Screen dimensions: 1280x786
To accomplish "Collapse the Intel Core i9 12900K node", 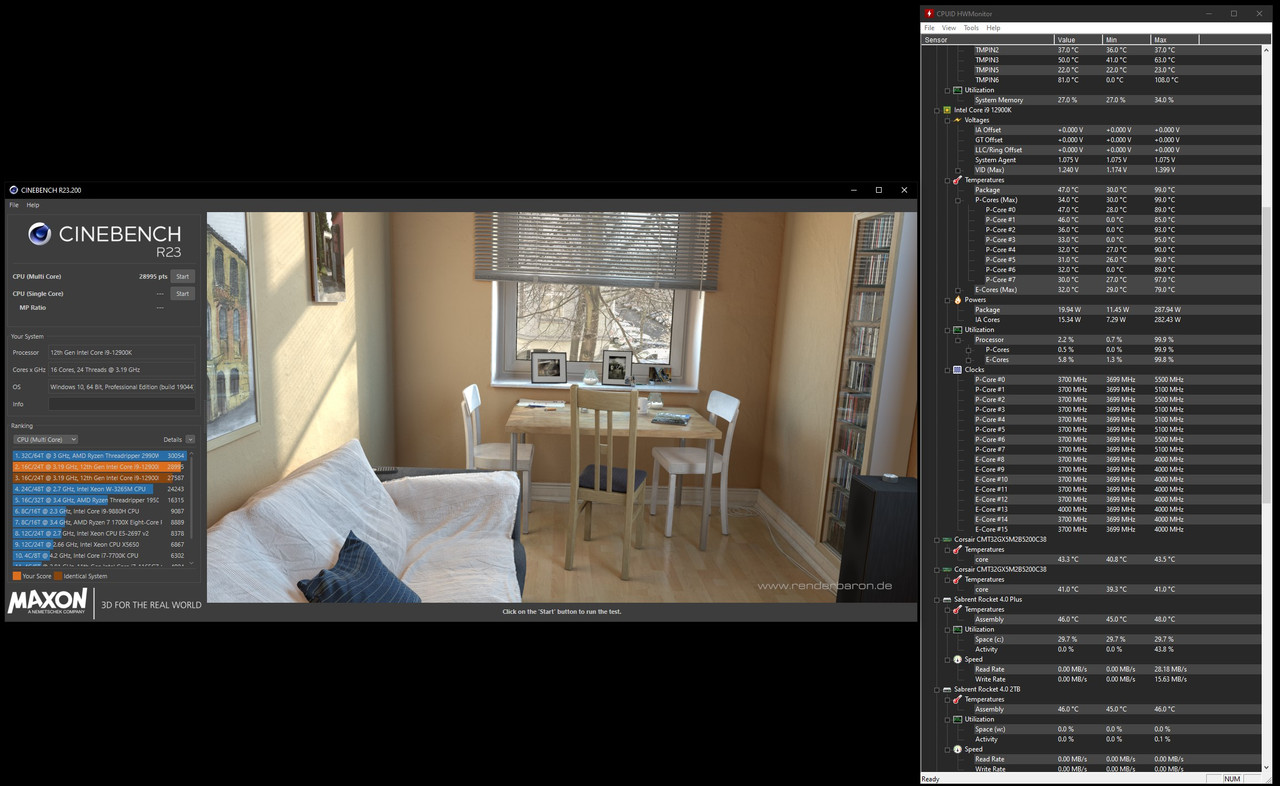I will (x=937, y=110).
